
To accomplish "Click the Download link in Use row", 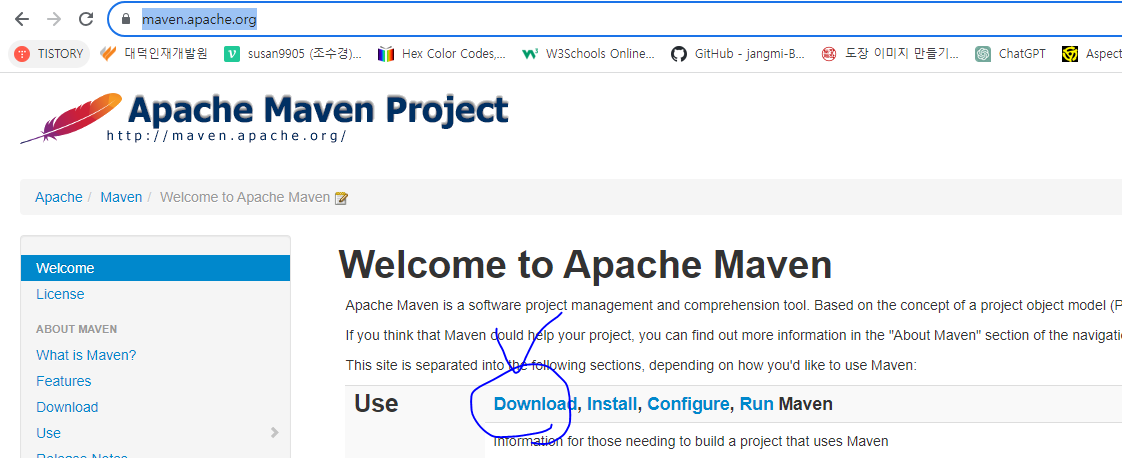I will click(535, 404).
